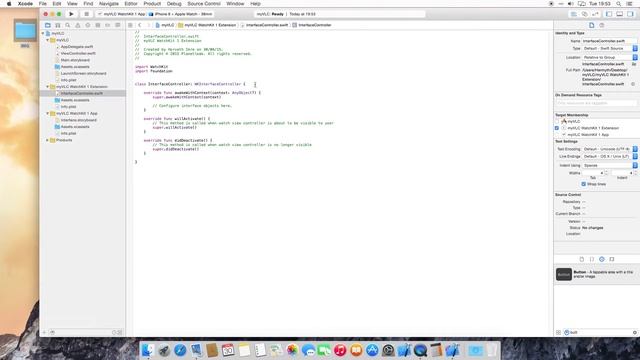Show the Project navigator folder icon
This screenshot has height=360, width=640.
pos(48,25)
